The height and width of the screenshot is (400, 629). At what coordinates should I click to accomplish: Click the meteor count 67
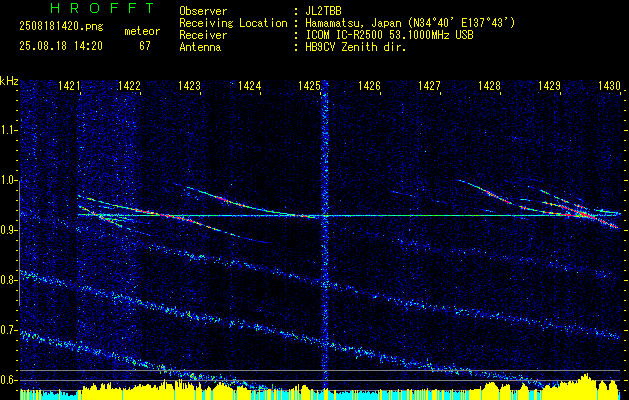[145, 46]
